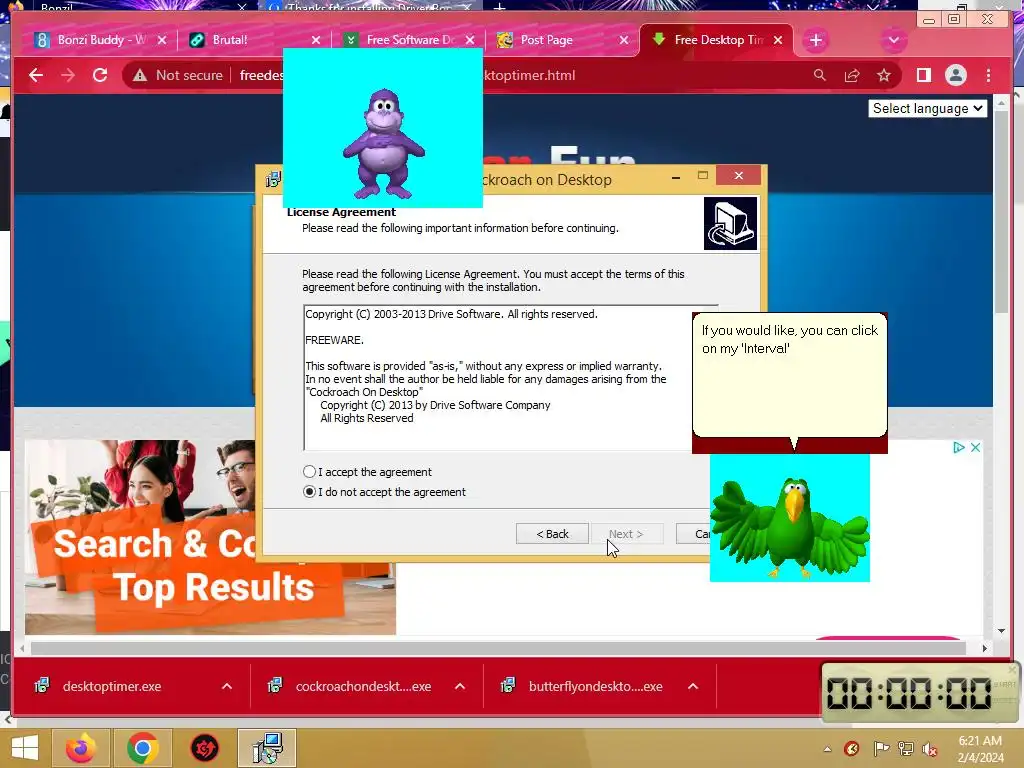
Task: Expand options for desktoptimer.exe download
Action: pos(227,686)
